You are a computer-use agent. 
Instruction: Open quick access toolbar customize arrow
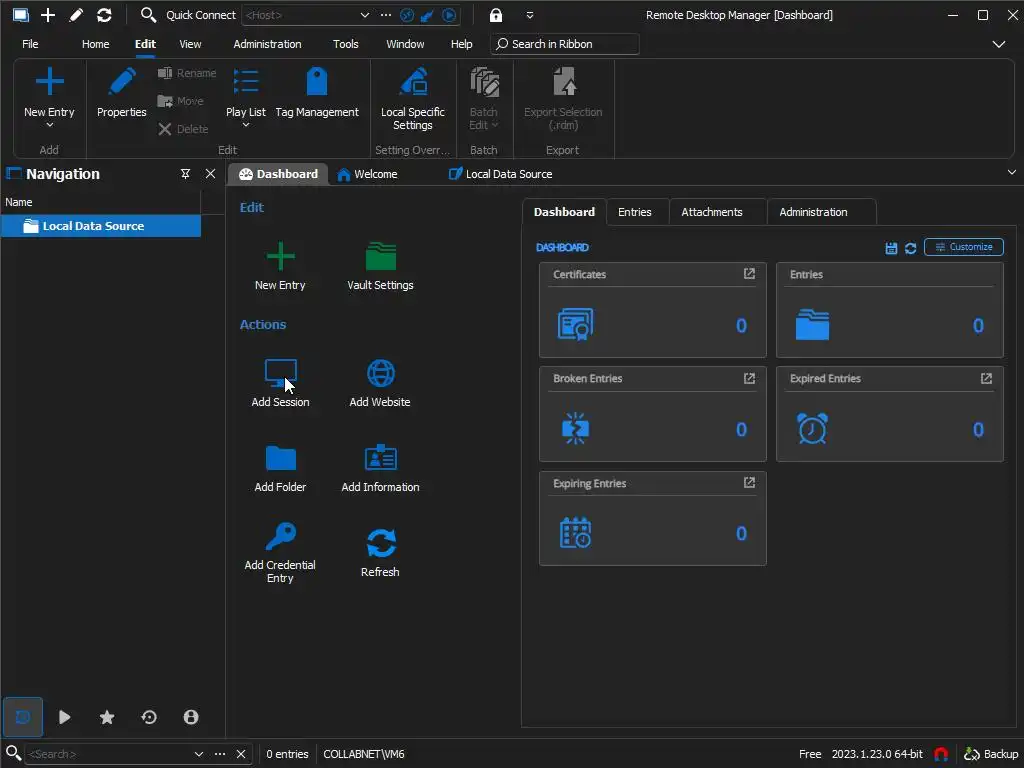pyautogui.click(x=530, y=15)
